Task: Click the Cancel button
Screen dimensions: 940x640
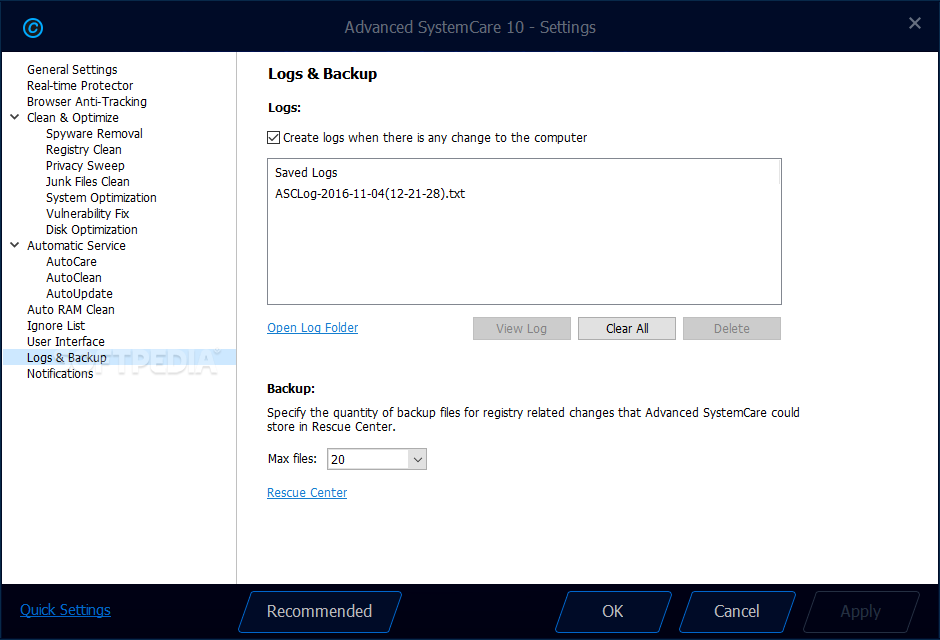Action: [x=737, y=612]
